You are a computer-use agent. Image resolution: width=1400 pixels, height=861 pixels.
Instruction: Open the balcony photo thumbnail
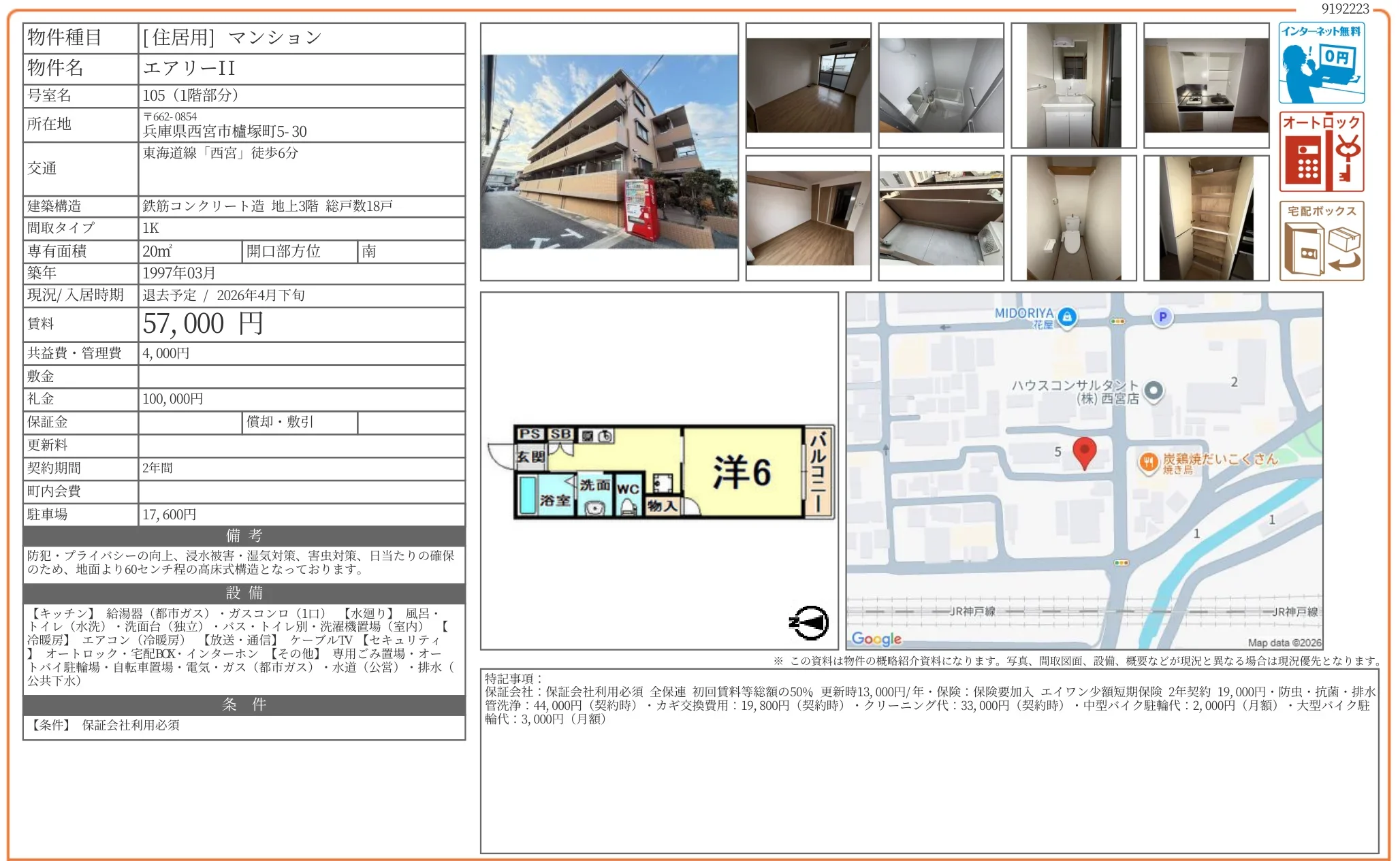940,218
